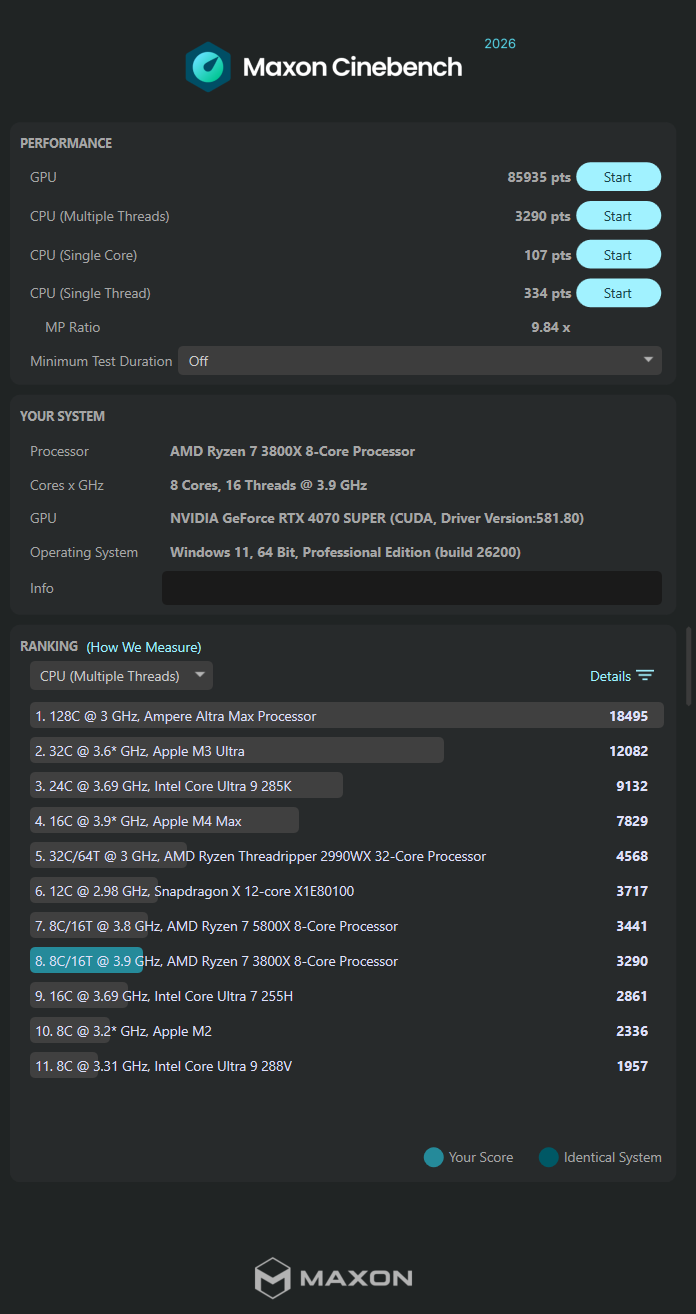696x1314 pixels.
Task: Select the Ampere Altra Max Processor ranking row
Action: [346, 716]
